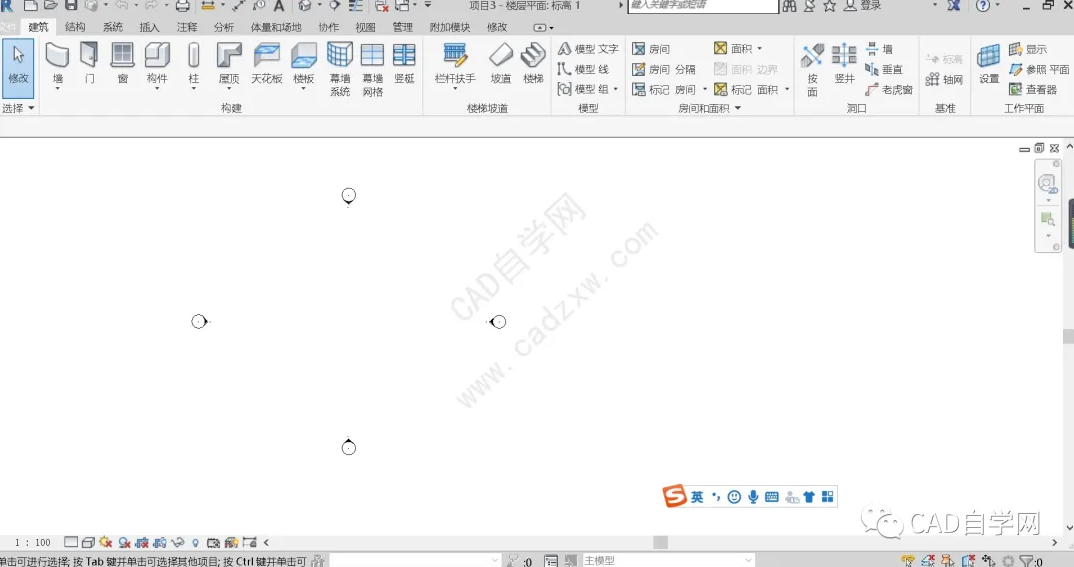
Task: Select the 窗 (Window) tool
Action: click(x=123, y=62)
